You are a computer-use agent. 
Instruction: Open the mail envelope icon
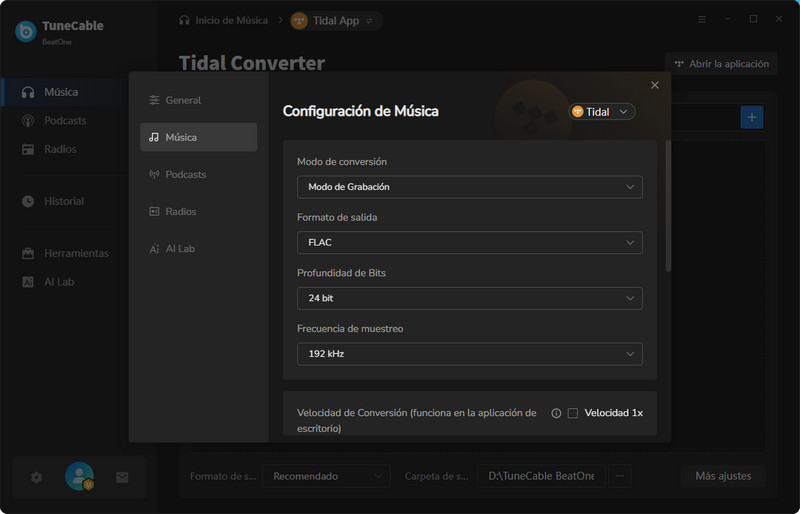point(122,477)
